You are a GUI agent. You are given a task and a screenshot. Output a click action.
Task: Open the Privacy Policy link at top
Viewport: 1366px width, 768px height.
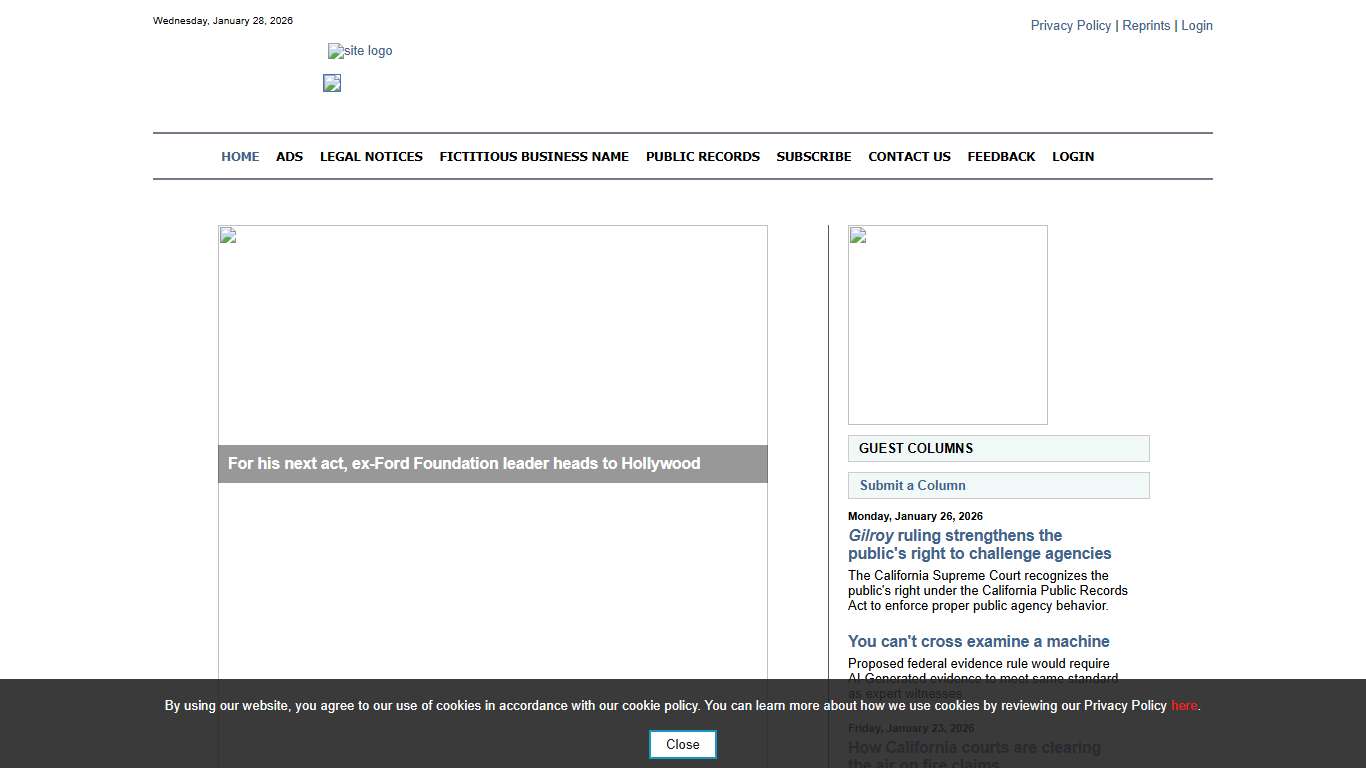pyautogui.click(x=1070, y=26)
